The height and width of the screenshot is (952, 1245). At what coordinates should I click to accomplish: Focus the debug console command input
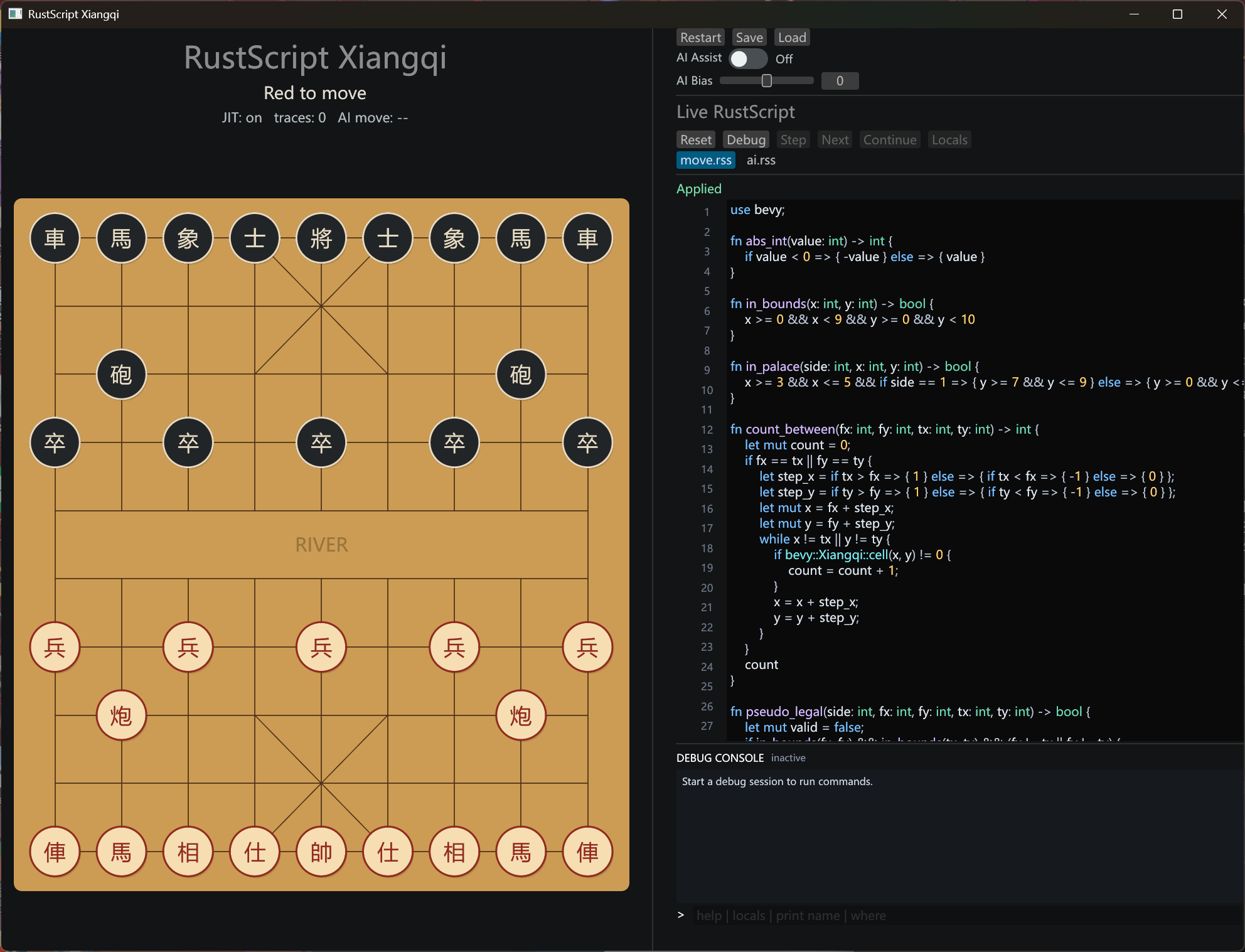pos(966,916)
